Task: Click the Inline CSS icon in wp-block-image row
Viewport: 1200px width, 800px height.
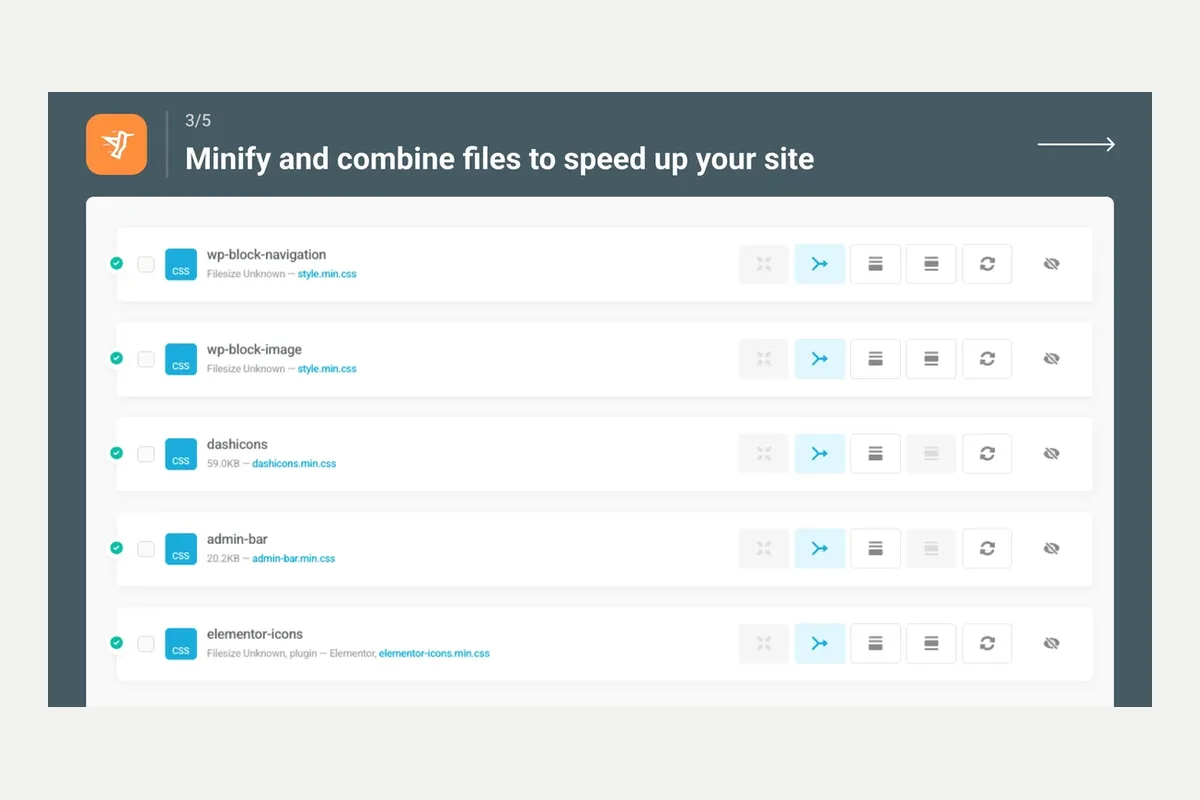Action: pyautogui.click(x=931, y=359)
